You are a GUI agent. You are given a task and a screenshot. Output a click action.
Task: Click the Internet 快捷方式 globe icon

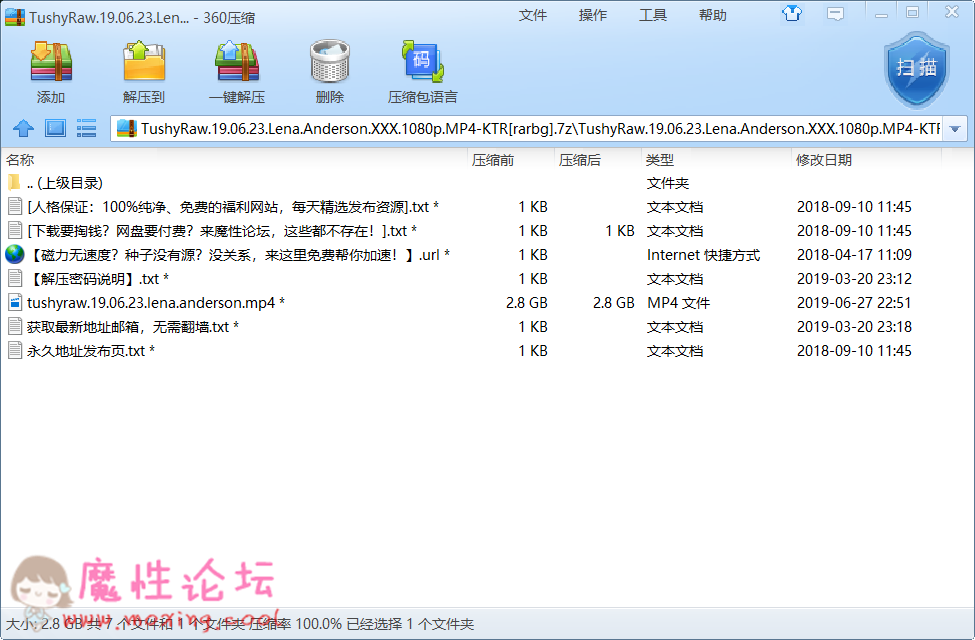point(14,254)
